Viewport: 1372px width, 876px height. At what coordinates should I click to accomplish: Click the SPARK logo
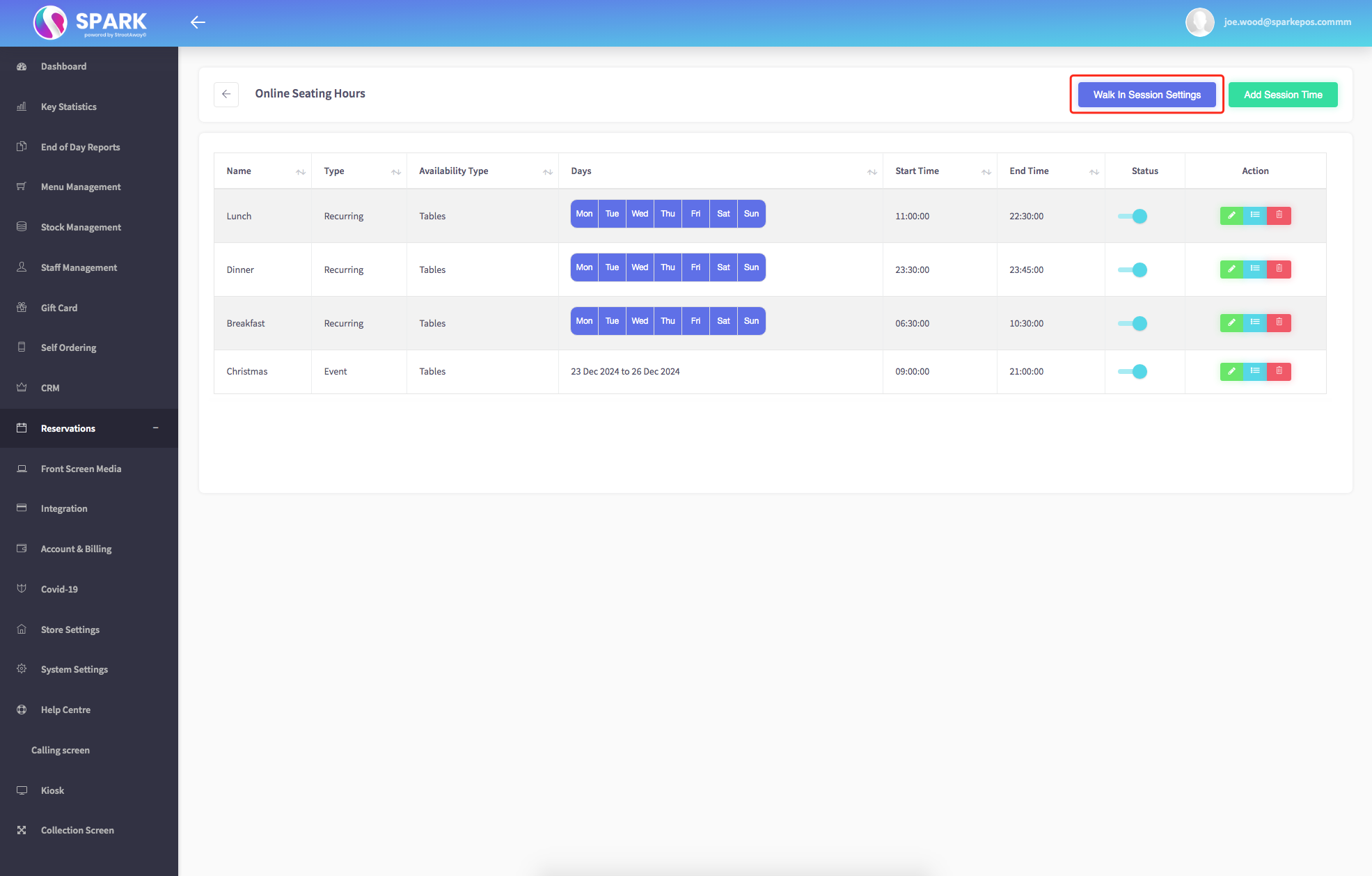(90, 22)
